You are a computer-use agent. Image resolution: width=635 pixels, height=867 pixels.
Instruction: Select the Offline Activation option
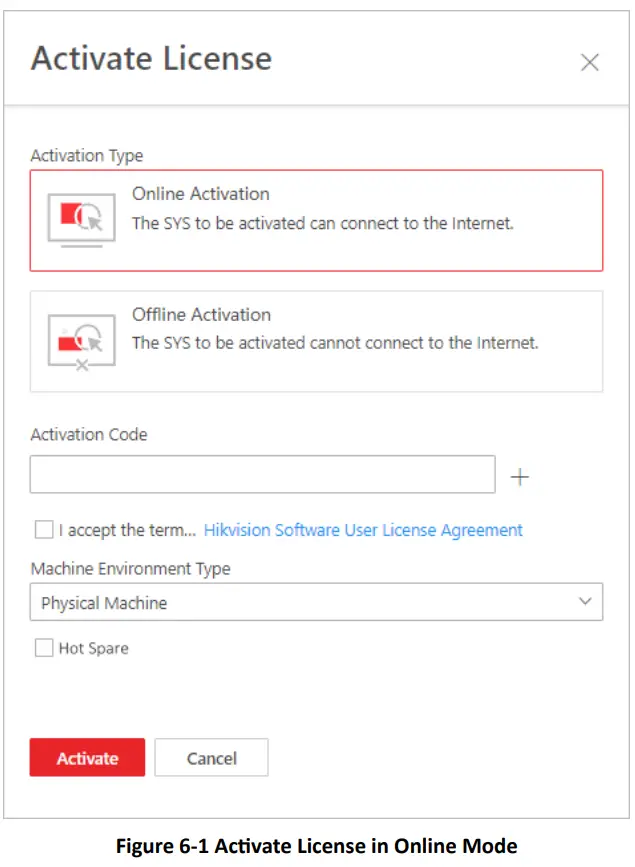(316, 341)
